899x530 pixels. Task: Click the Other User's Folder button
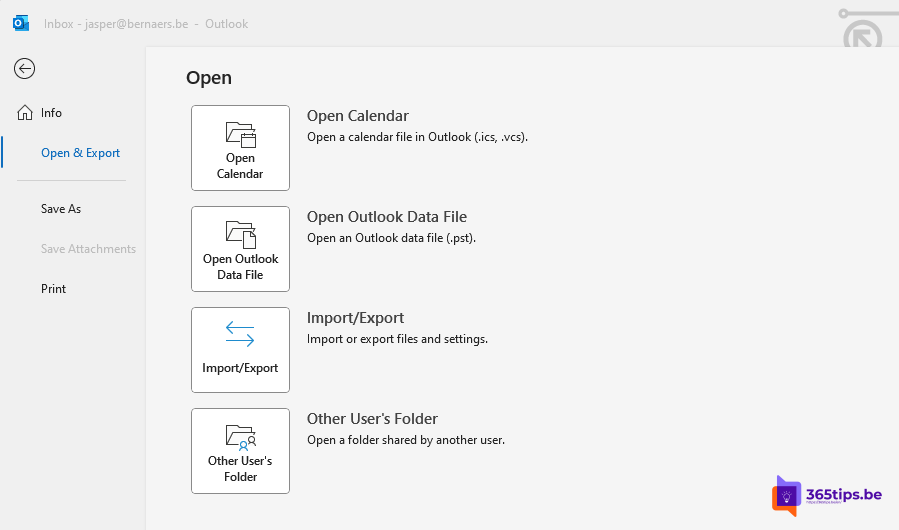pos(240,451)
